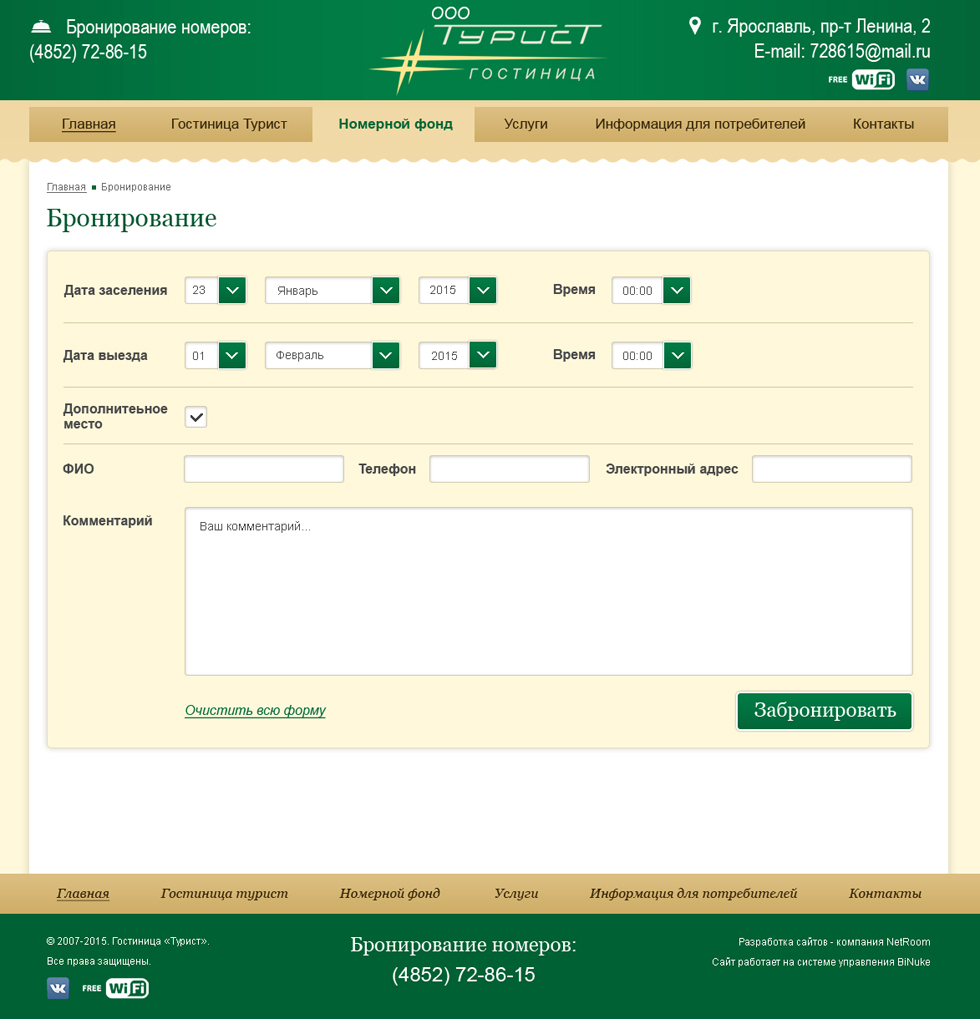Open Информация для потребителей top menu item
Image resolution: width=980 pixels, height=1019 pixels.
point(700,124)
